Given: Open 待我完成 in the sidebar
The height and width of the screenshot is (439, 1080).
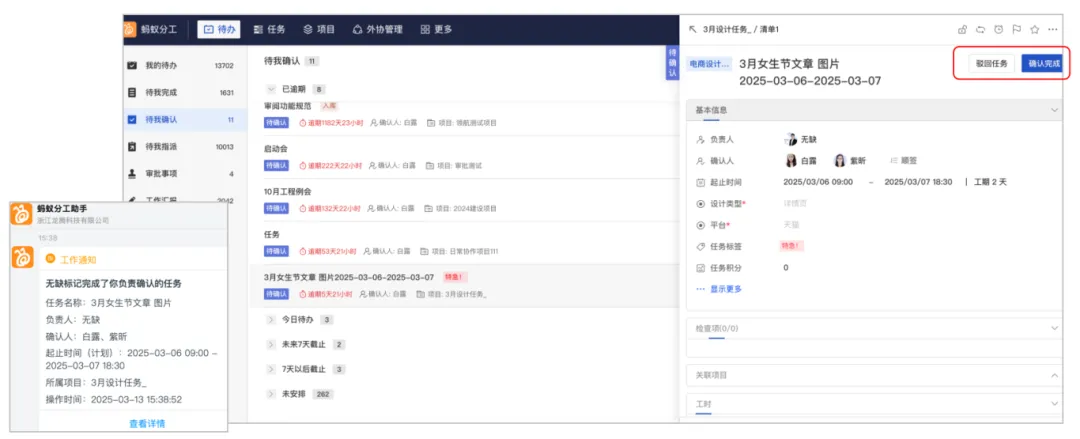Looking at the screenshot, I should tap(185, 92).
